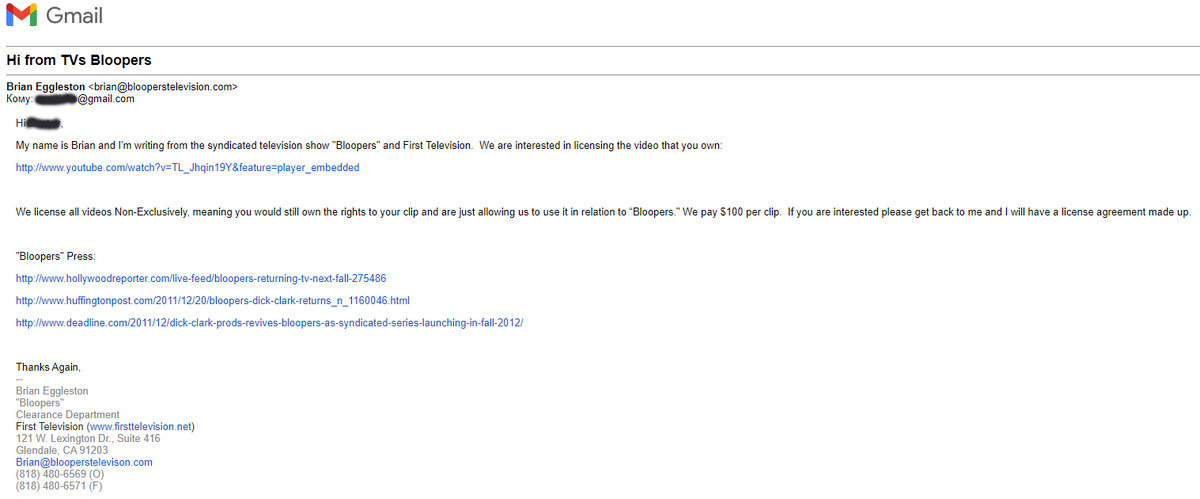This screenshot has height=499, width=1200.
Task: Click sender name Brian Eggleston
Action: 46,87
